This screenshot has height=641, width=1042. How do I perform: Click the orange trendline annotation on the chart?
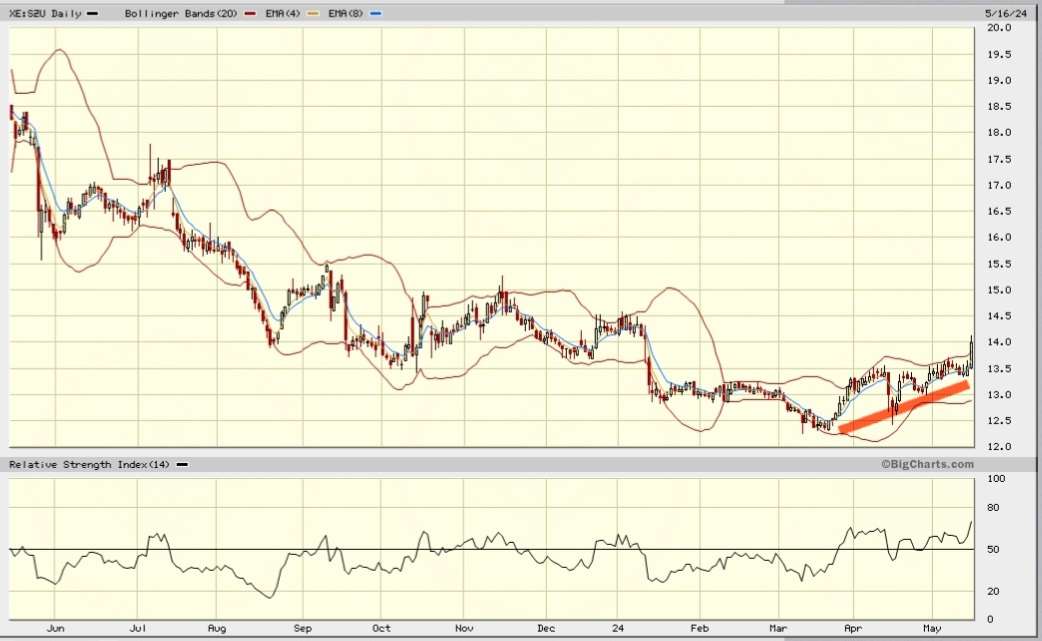pos(905,405)
